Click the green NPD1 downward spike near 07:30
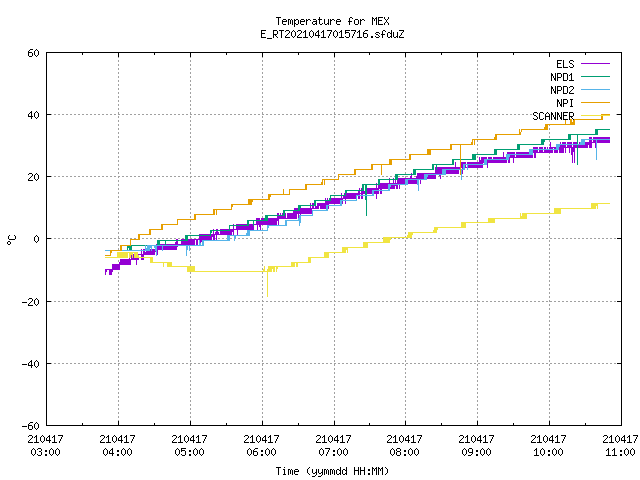This screenshot has width=640, height=480. coord(366,202)
